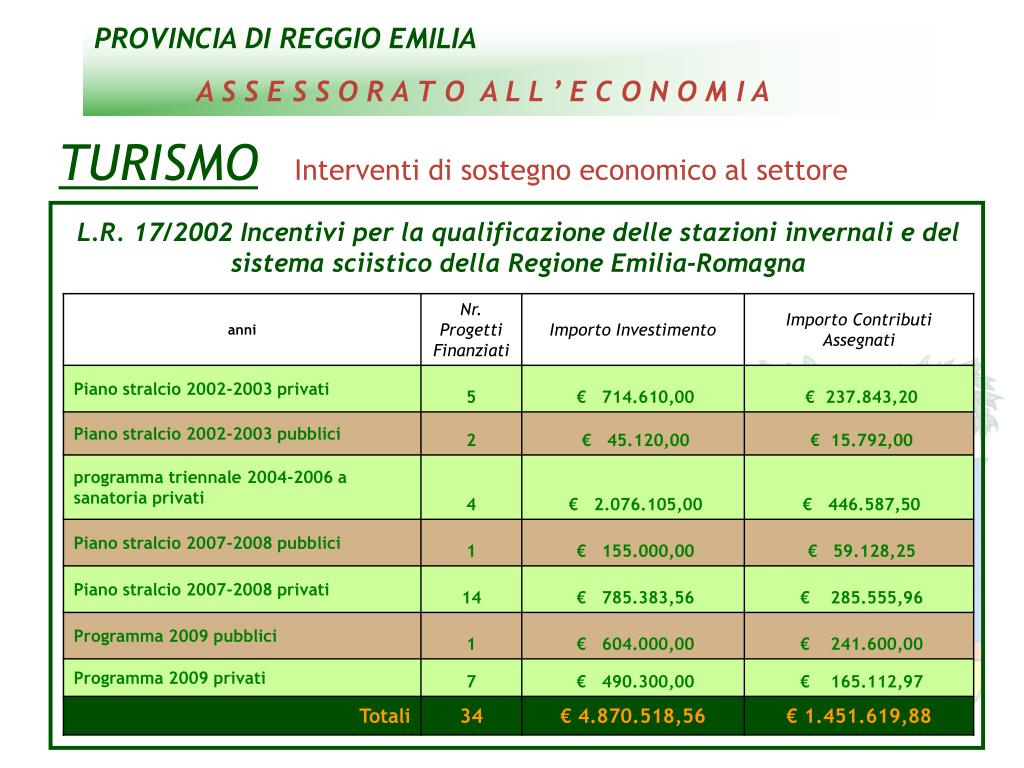Screen dimensions: 1024x768
Task: Click the 'ASSESSORATO ALL'ECONOMIA' heading
Action: tap(484, 91)
